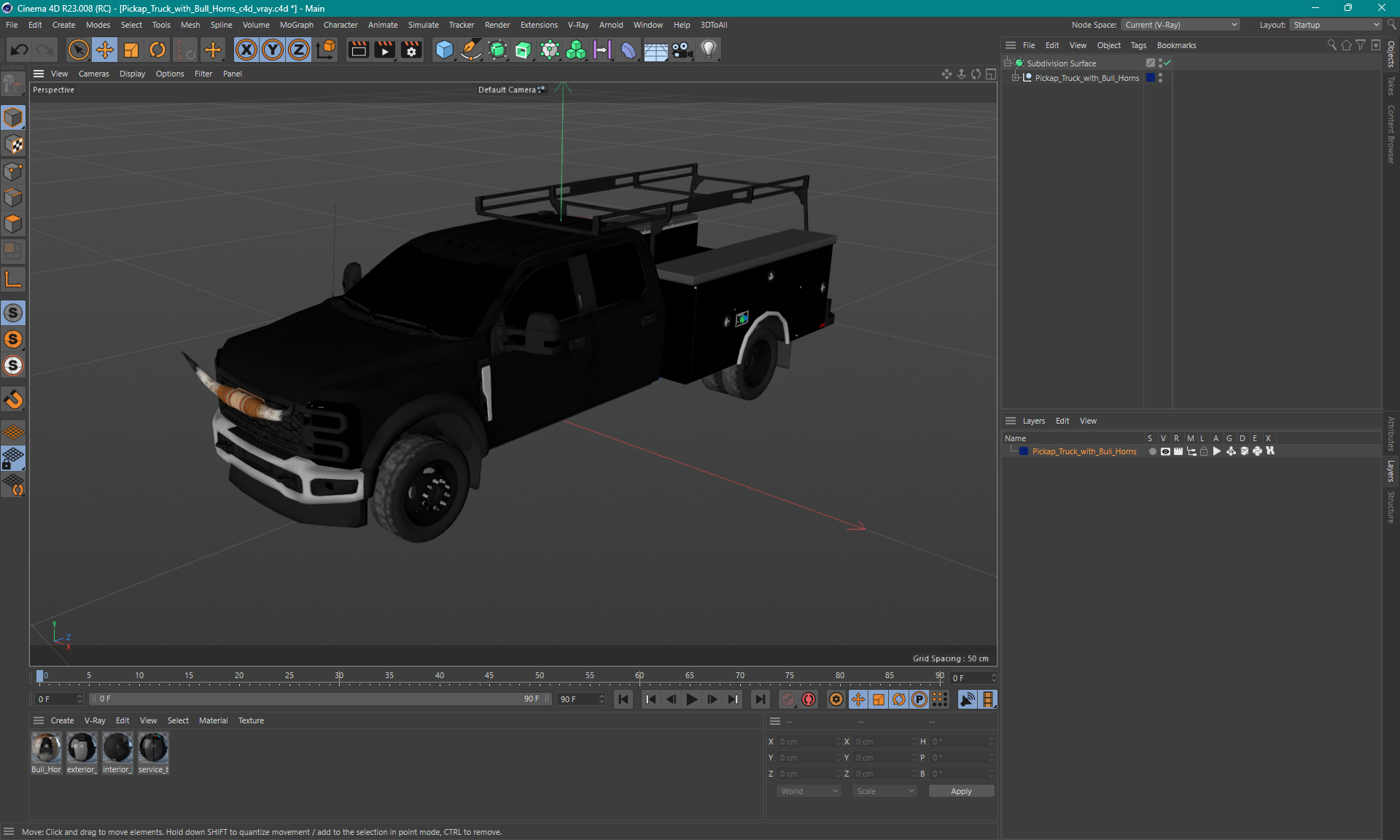1400x840 pixels.
Task: Add a Floor environment object
Action: pos(656,50)
